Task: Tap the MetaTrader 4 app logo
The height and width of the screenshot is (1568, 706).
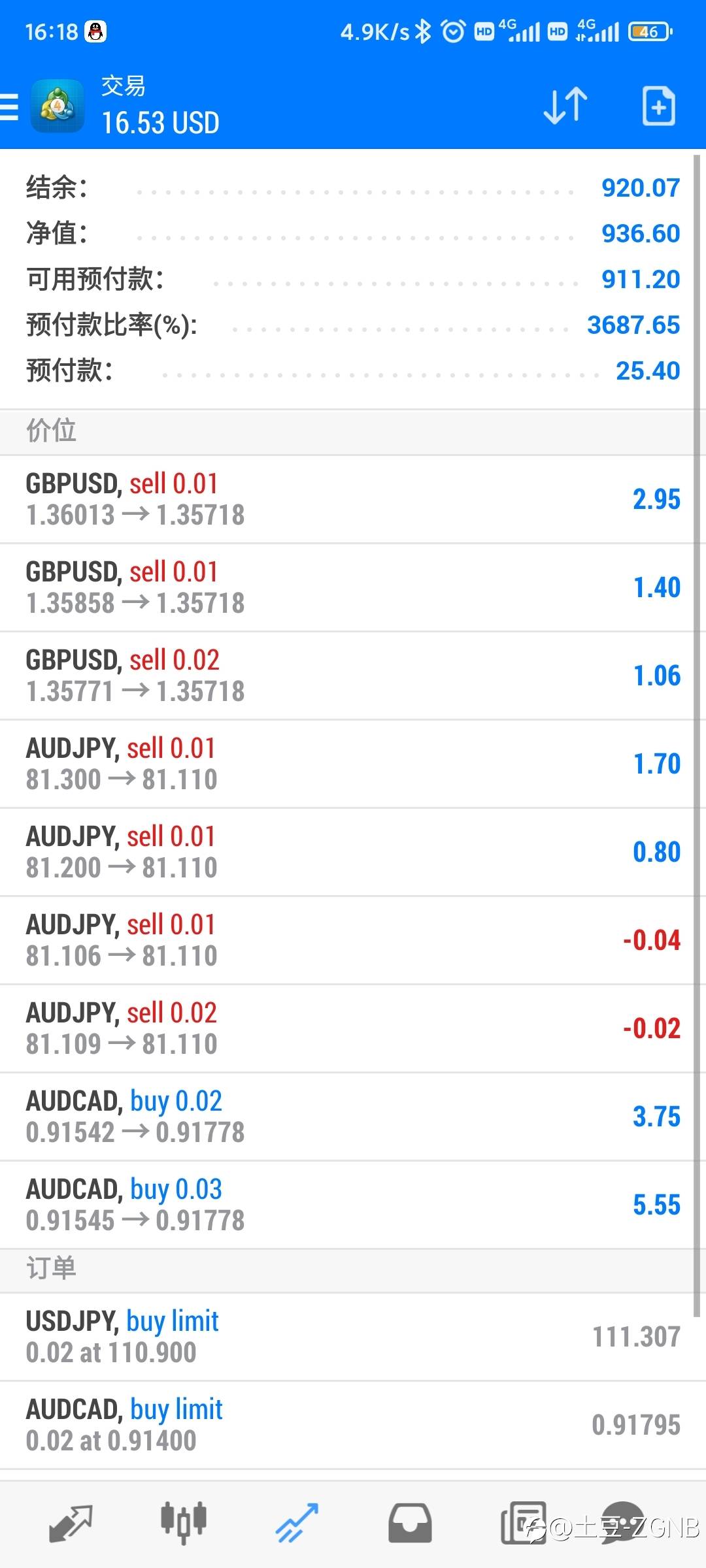Action: coord(58,106)
